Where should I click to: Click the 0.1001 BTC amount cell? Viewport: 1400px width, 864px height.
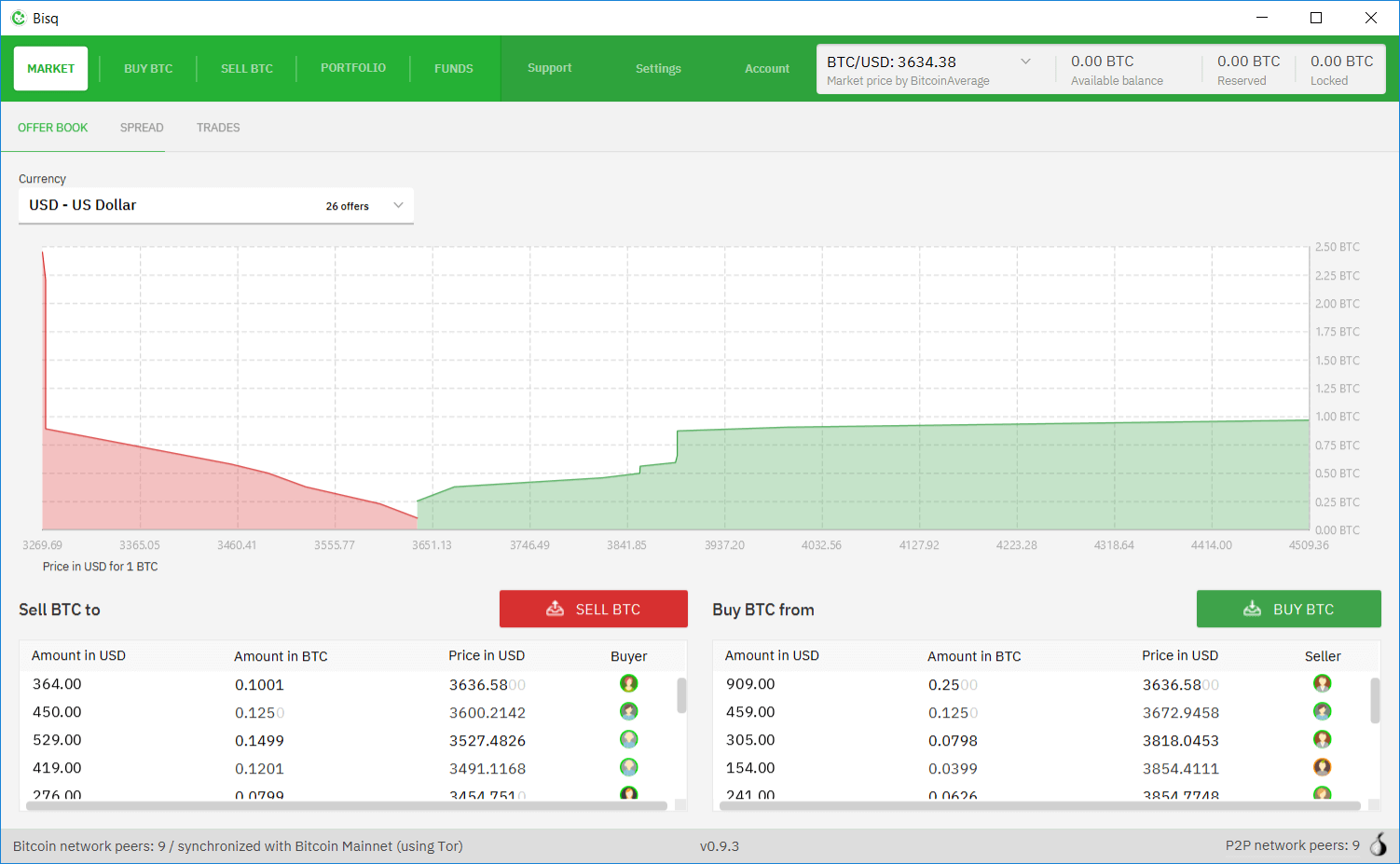[259, 684]
